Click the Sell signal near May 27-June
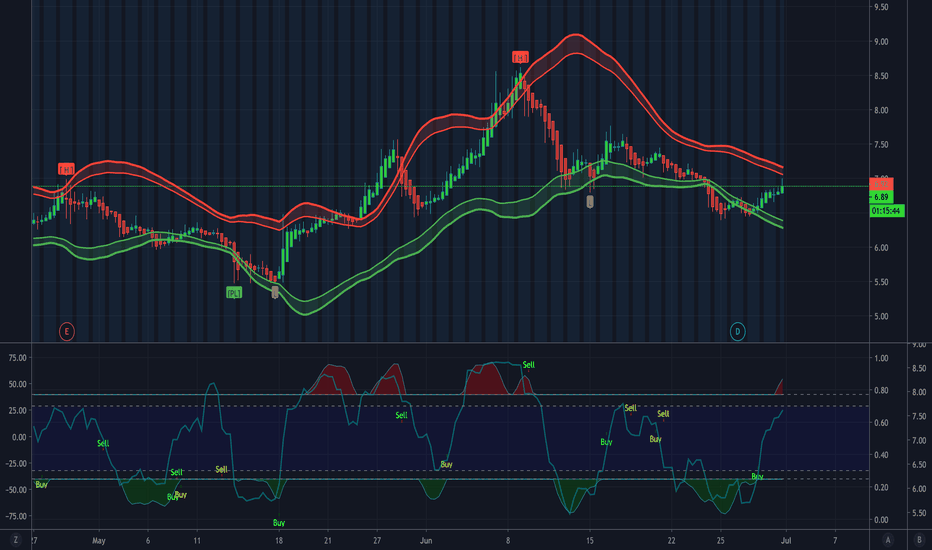This screenshot has height=550, width=932. coord(401,415)
